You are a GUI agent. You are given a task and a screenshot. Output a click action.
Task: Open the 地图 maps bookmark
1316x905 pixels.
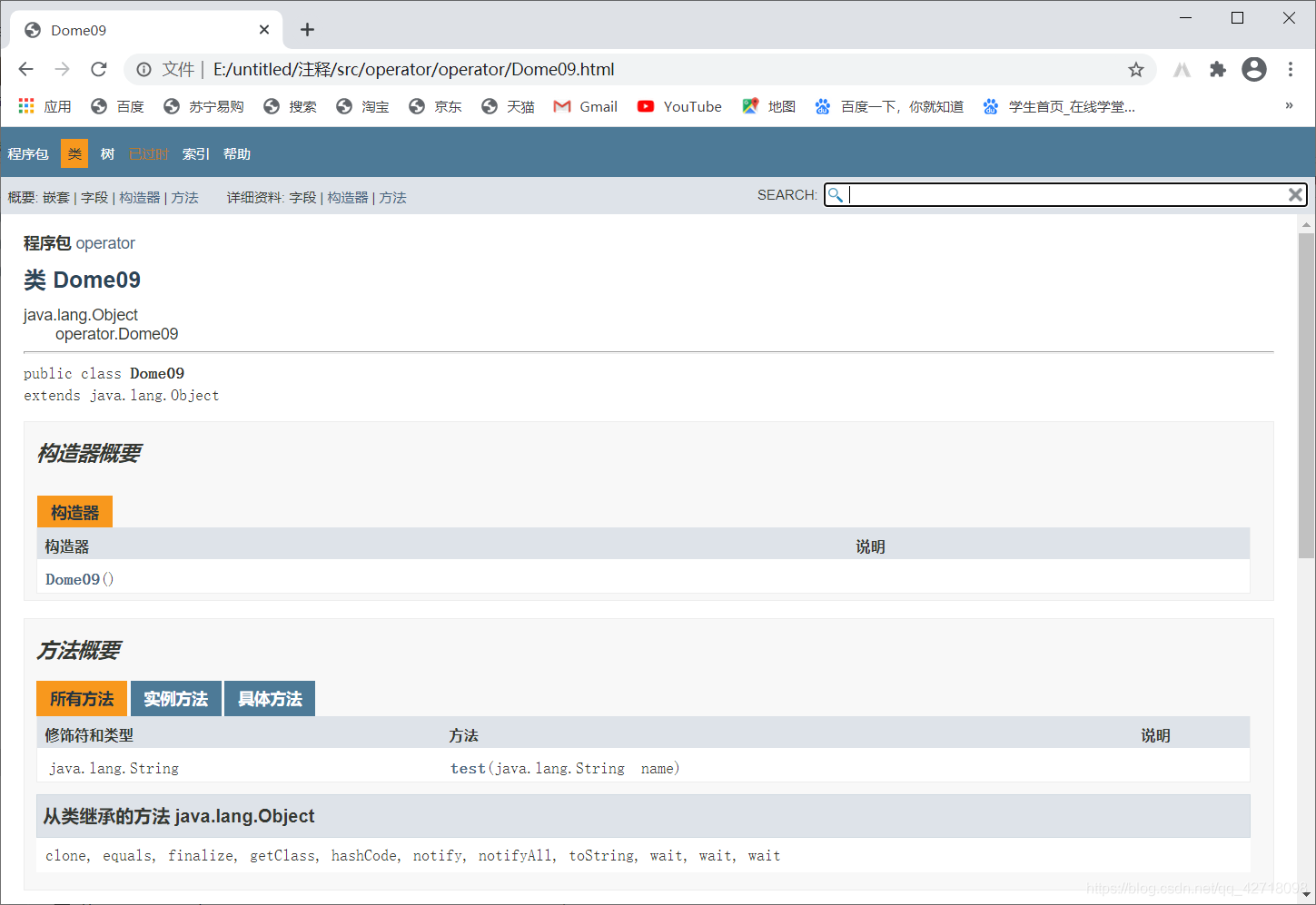[768, 106]
